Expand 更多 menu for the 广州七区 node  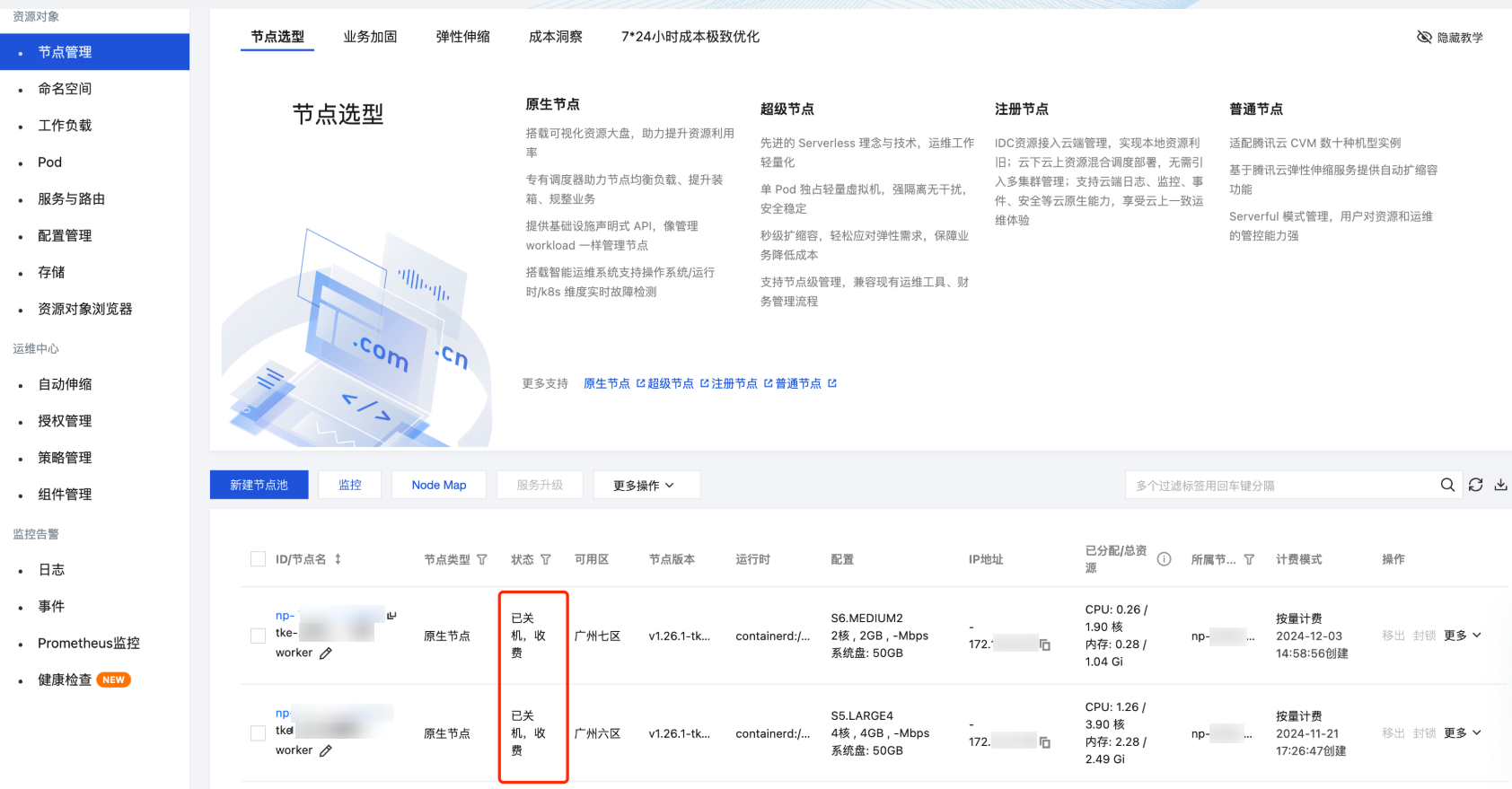tap(1463, 636)
